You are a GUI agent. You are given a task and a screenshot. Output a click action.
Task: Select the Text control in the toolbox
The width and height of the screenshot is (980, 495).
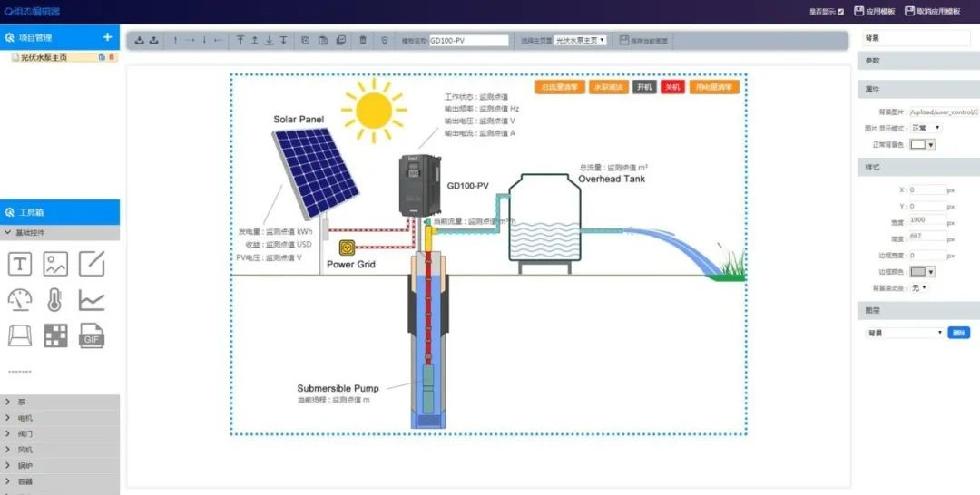pyautogui.click(x=20, y=264)
